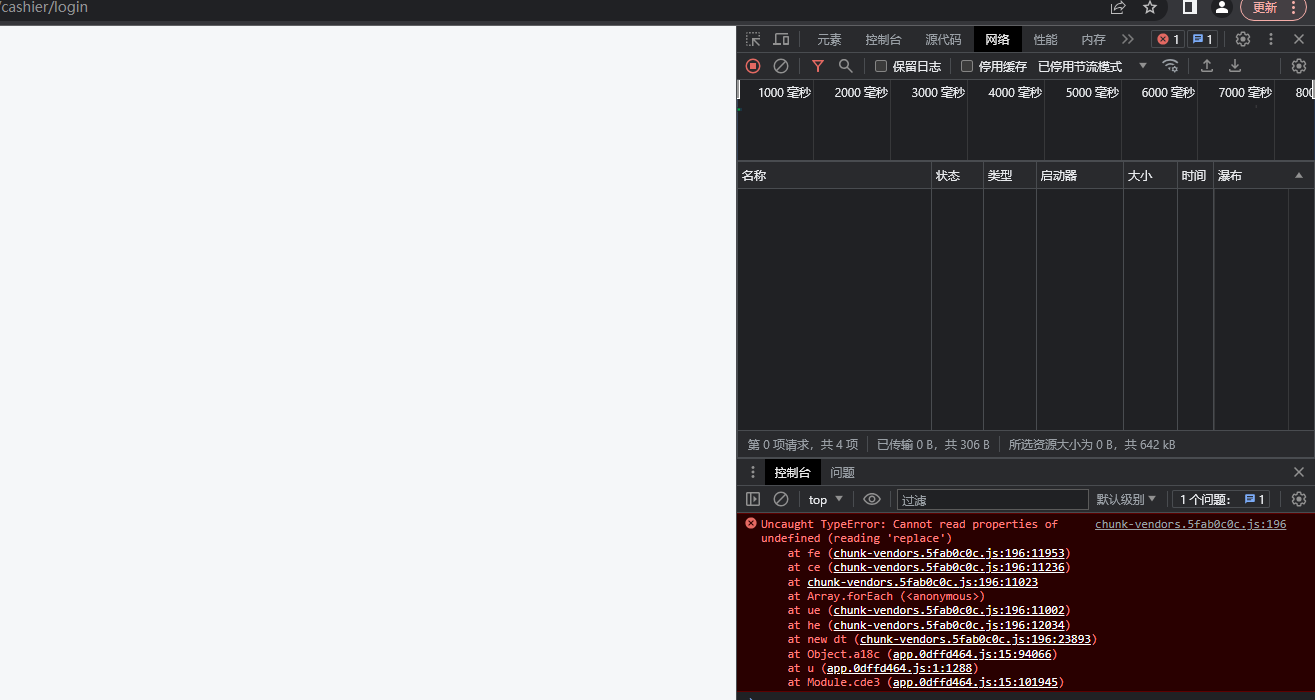Open DevTools settings gear in top bar
This screenshot has width=1315, height=700.
(x=1243, y=39)
